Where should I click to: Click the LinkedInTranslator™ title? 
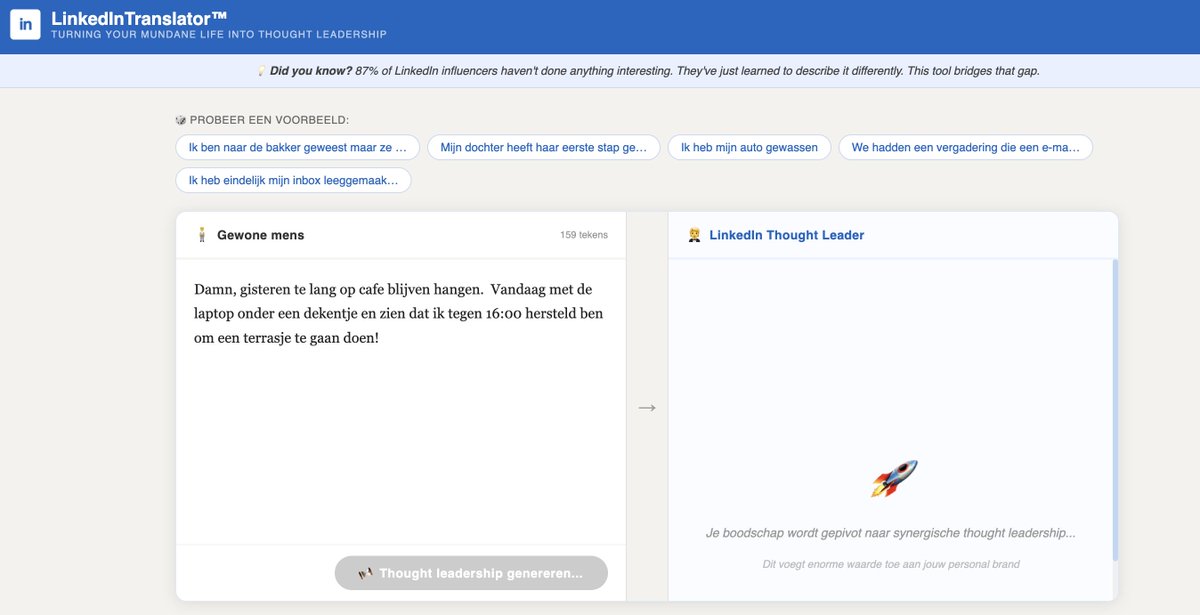coord(139,17)
